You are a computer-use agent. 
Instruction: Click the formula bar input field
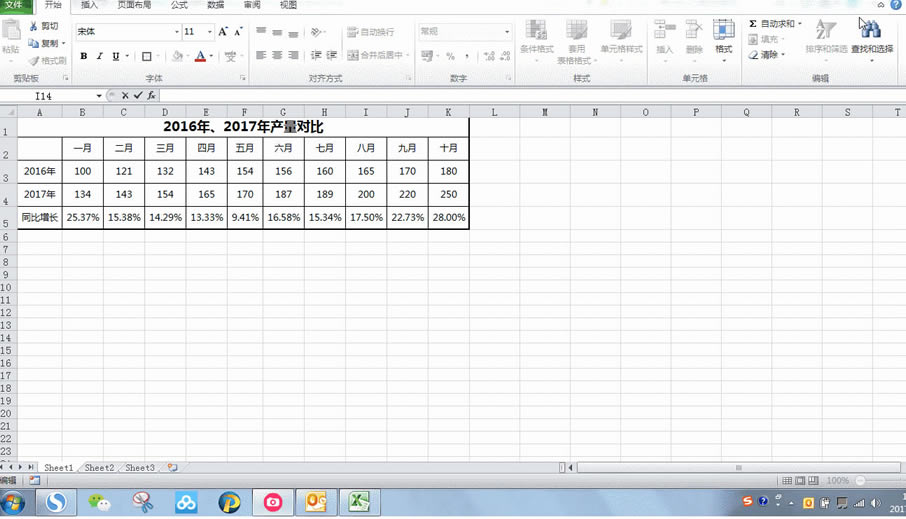click(532, 96)
